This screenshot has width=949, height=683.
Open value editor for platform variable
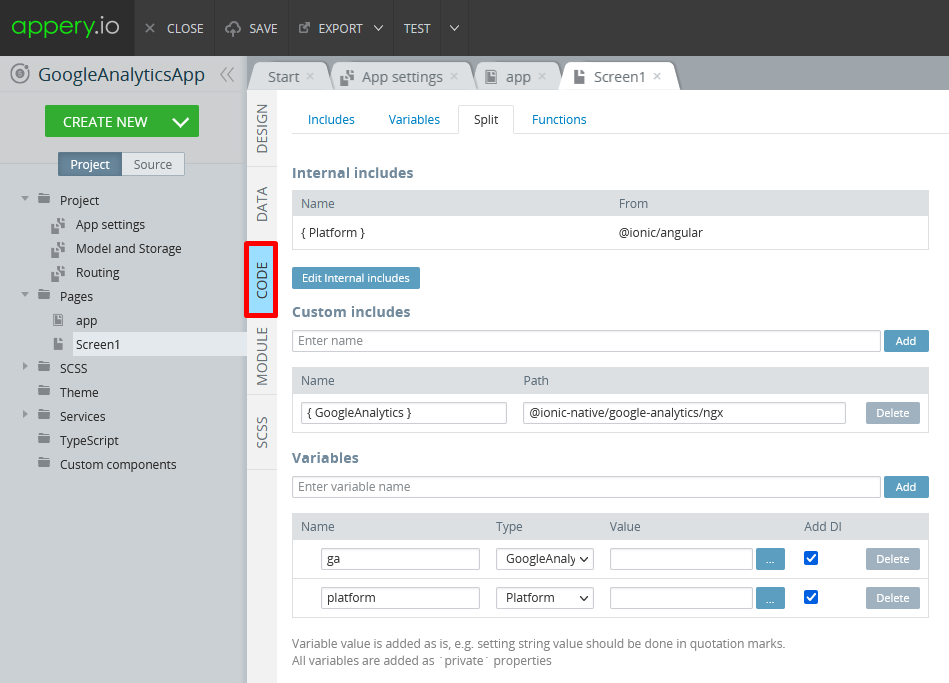tap(770, 598)
